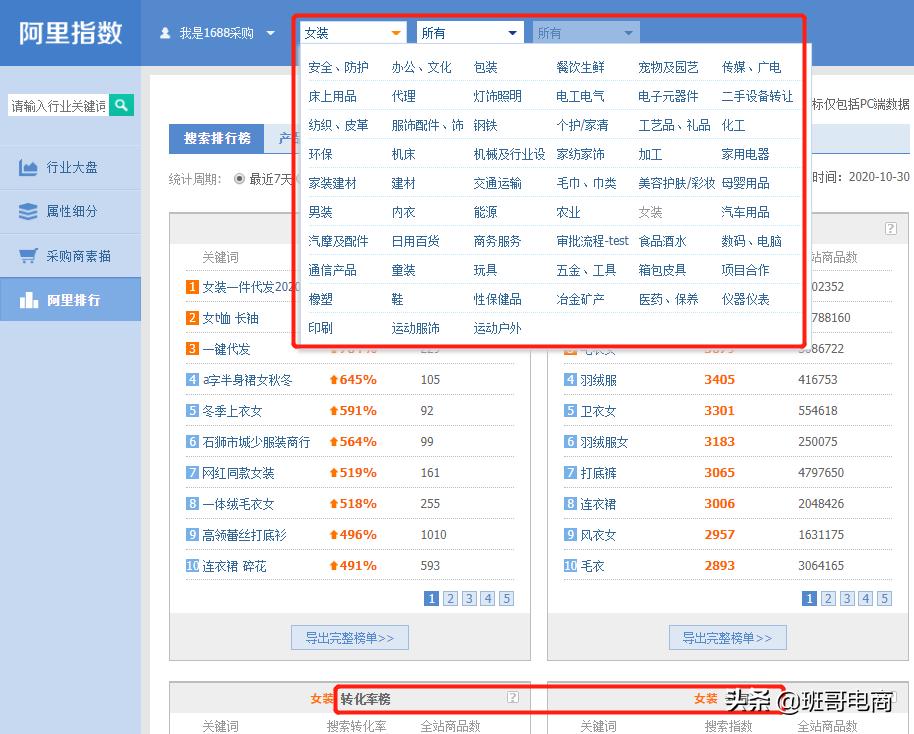Click the help icon in the top-right ranking panel
Viewport: 914px width, 734px height.
(x=891, y=228)
